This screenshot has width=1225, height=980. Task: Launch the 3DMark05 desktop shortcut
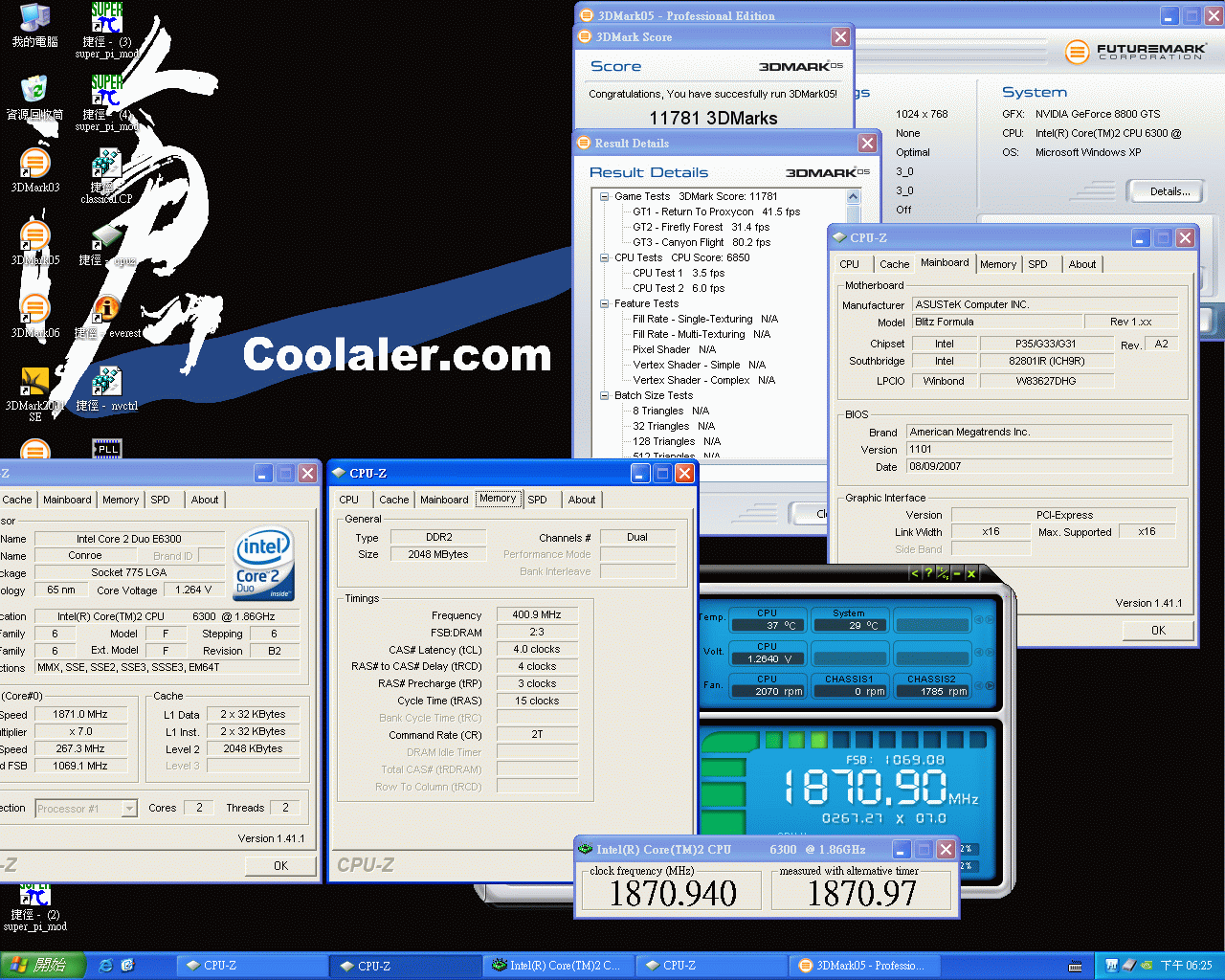click(34, 243)
